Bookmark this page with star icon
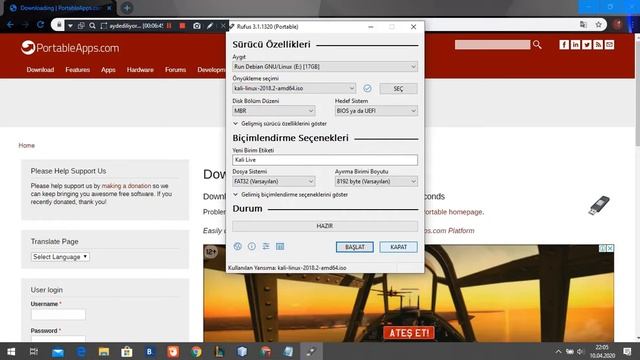 pos(598,25)
